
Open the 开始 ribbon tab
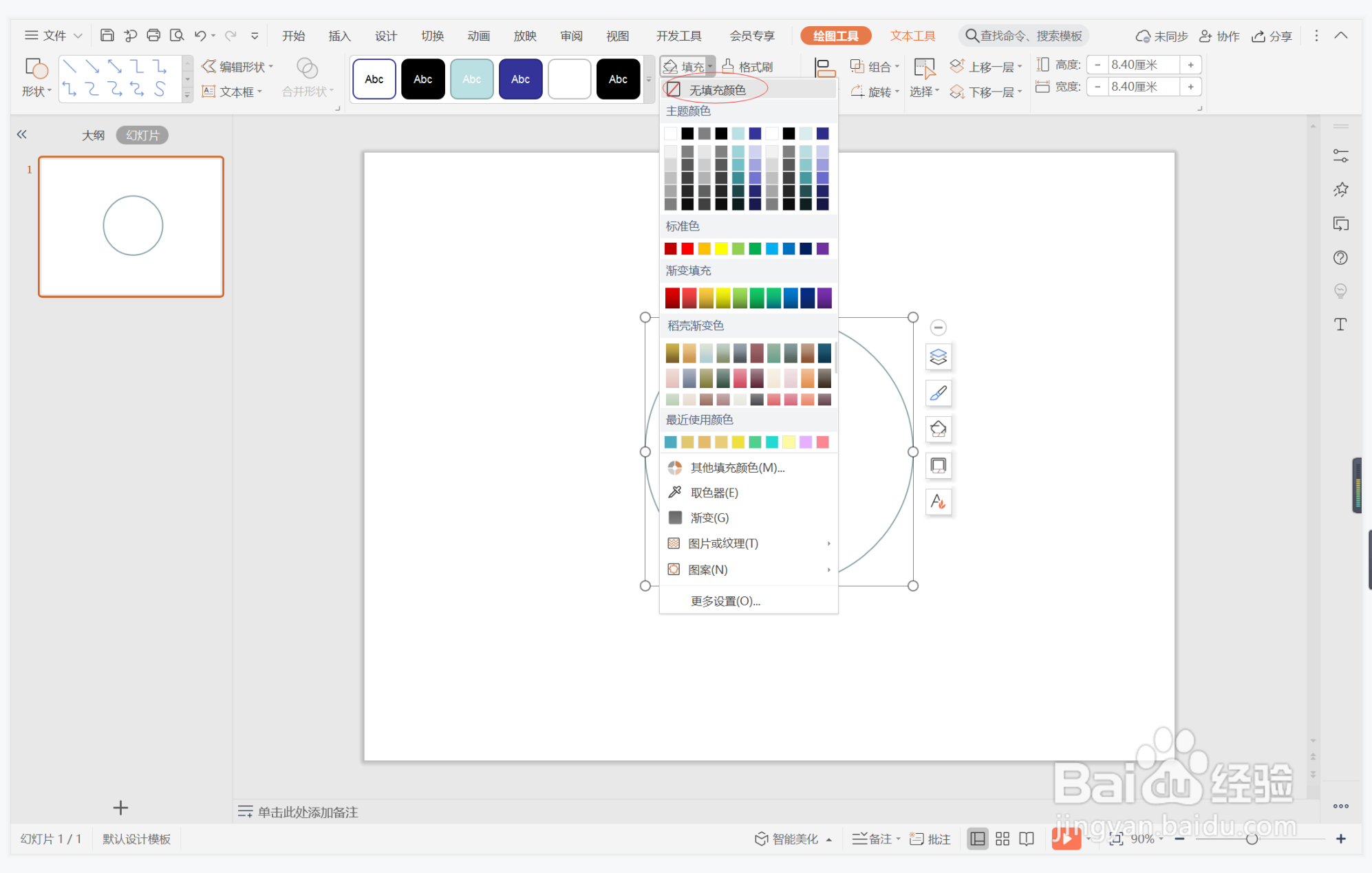294,36
